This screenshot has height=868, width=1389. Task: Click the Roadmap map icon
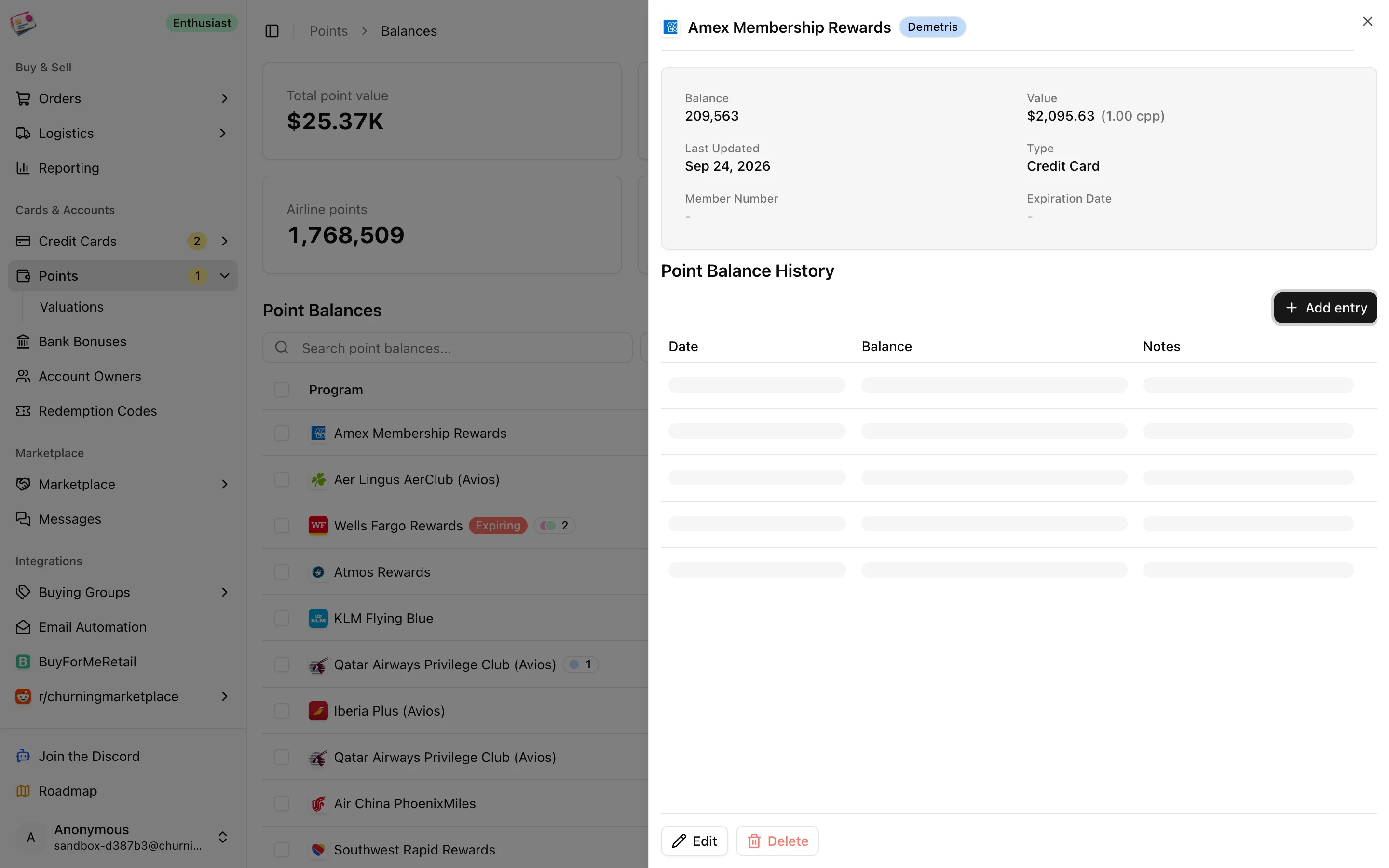coord(23,790)
